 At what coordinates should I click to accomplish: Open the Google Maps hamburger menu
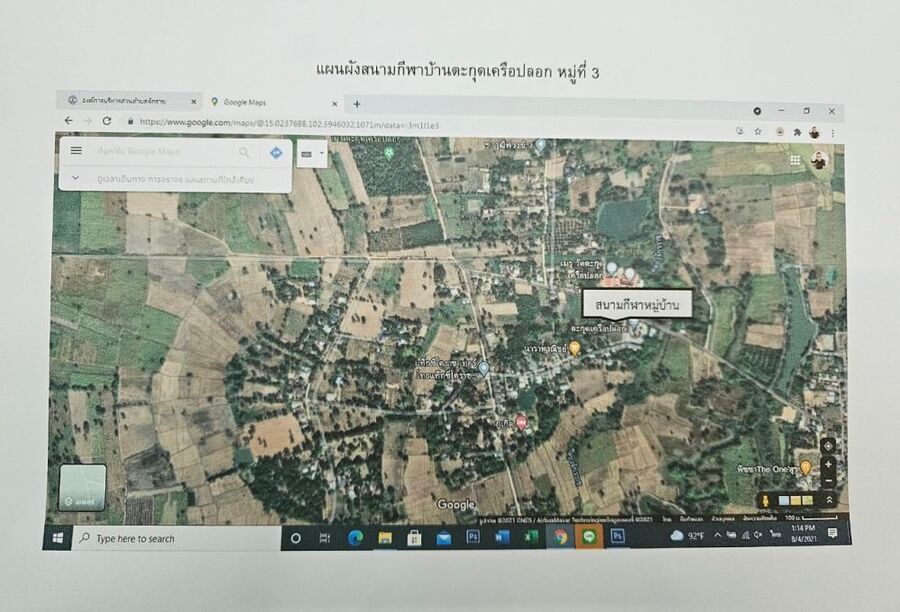pos(76,151)
